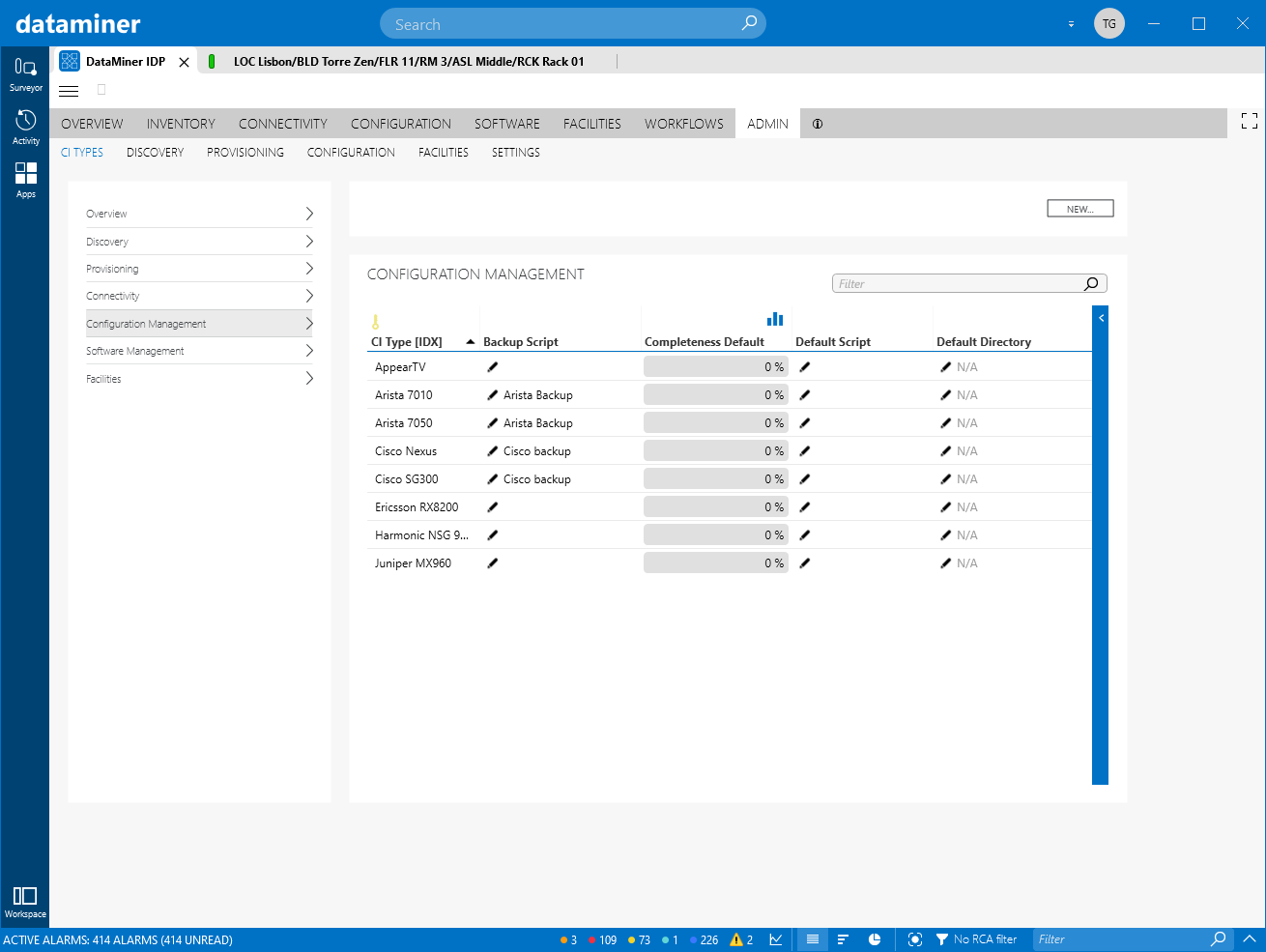
Task: Click the Configuration Management Filter field
Action: (x=969, y=283)
